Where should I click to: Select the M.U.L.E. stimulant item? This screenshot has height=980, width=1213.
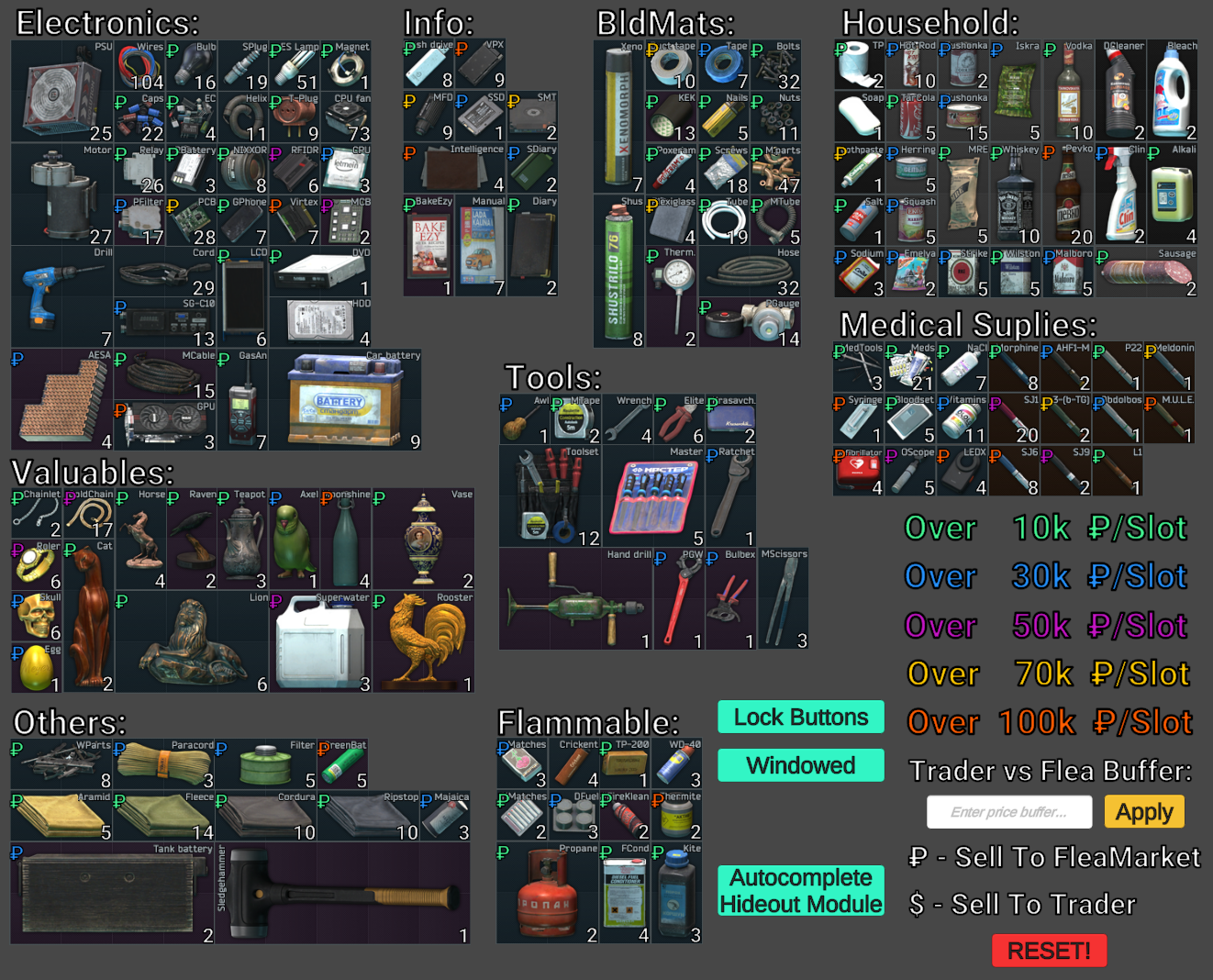(x=1171, y=418)
